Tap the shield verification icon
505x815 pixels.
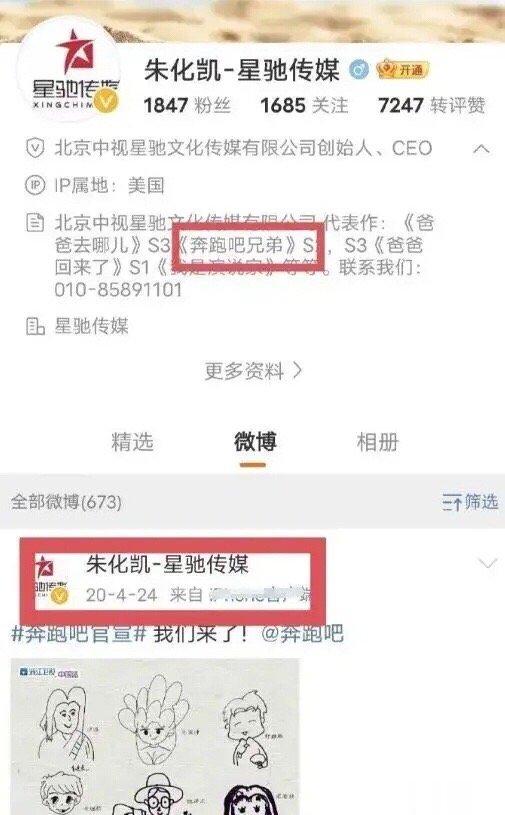(x=35, y=149)
